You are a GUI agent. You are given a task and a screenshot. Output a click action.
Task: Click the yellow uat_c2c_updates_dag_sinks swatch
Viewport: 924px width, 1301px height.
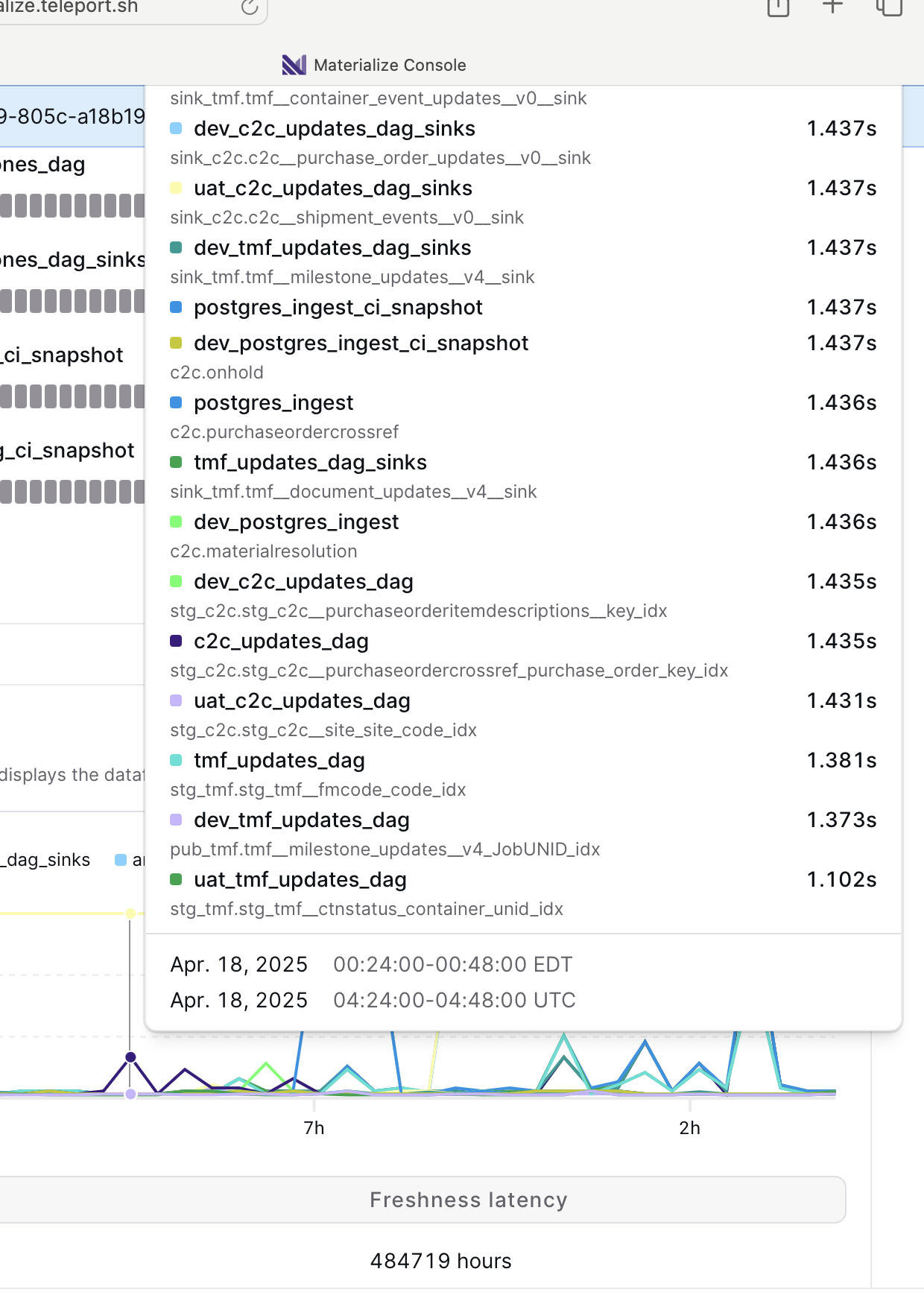point(176,188)
